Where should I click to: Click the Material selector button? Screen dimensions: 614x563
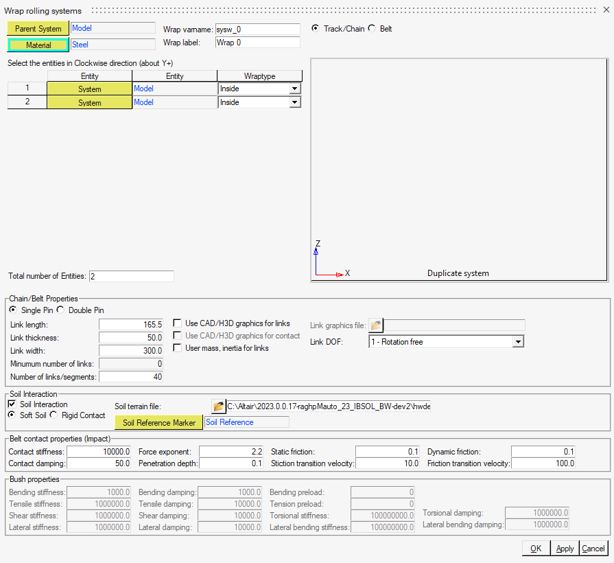(x=38, y=45)
